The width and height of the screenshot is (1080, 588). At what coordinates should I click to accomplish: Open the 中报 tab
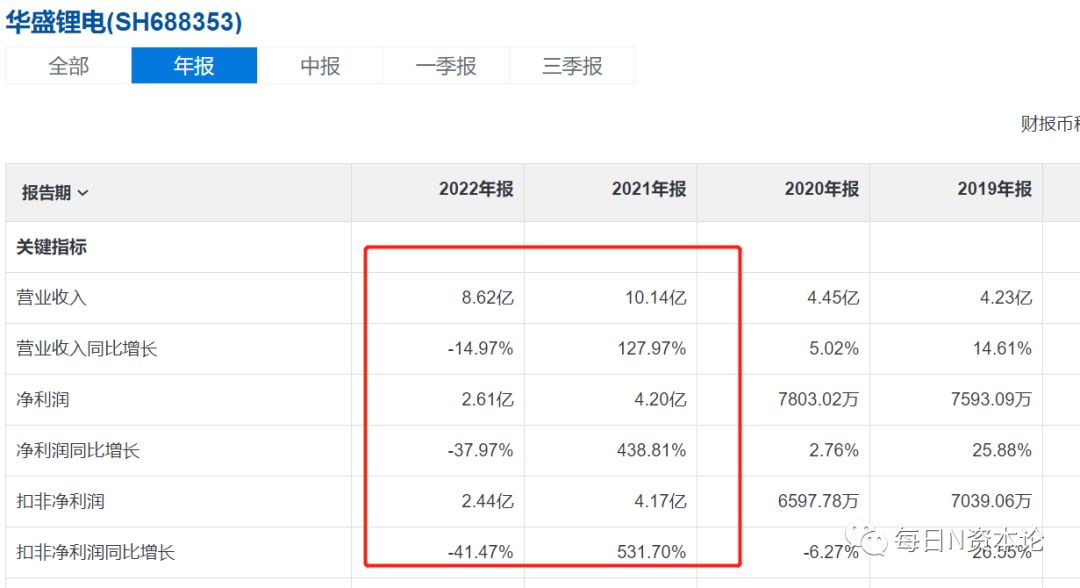click(320, 66)
